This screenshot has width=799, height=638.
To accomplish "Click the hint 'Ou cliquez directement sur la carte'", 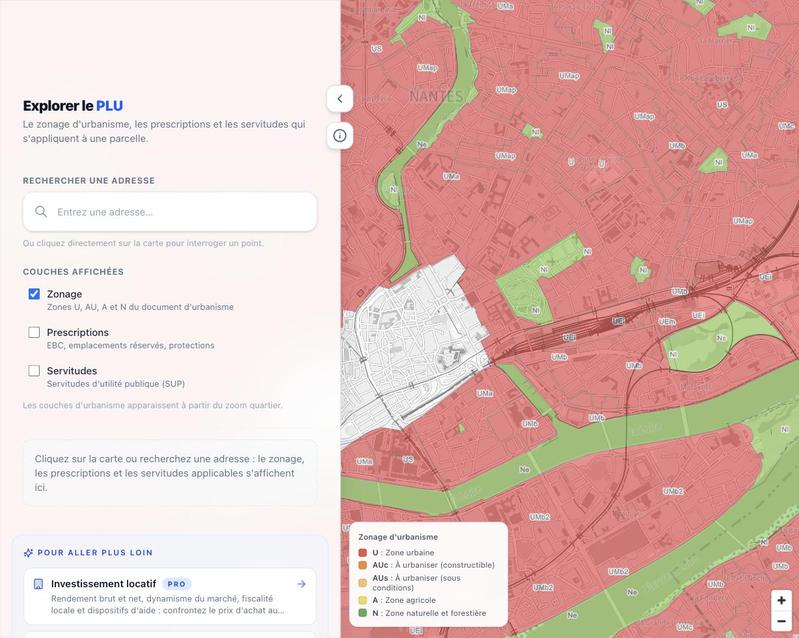I will pos(143,243).
